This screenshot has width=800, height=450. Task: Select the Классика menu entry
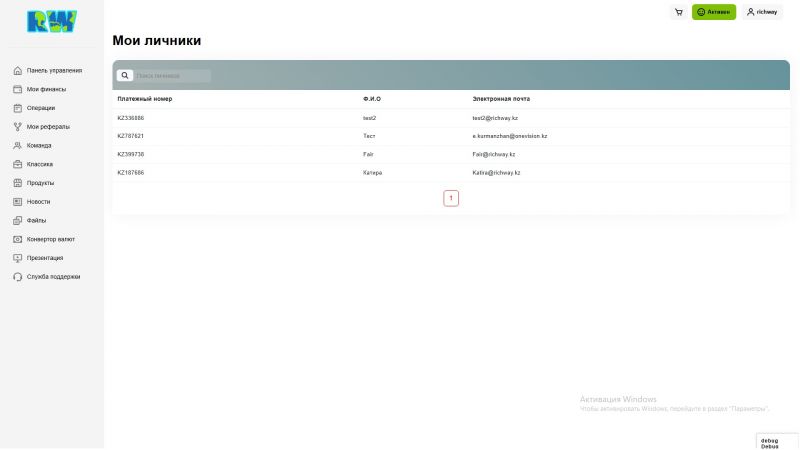pos(40,164)
